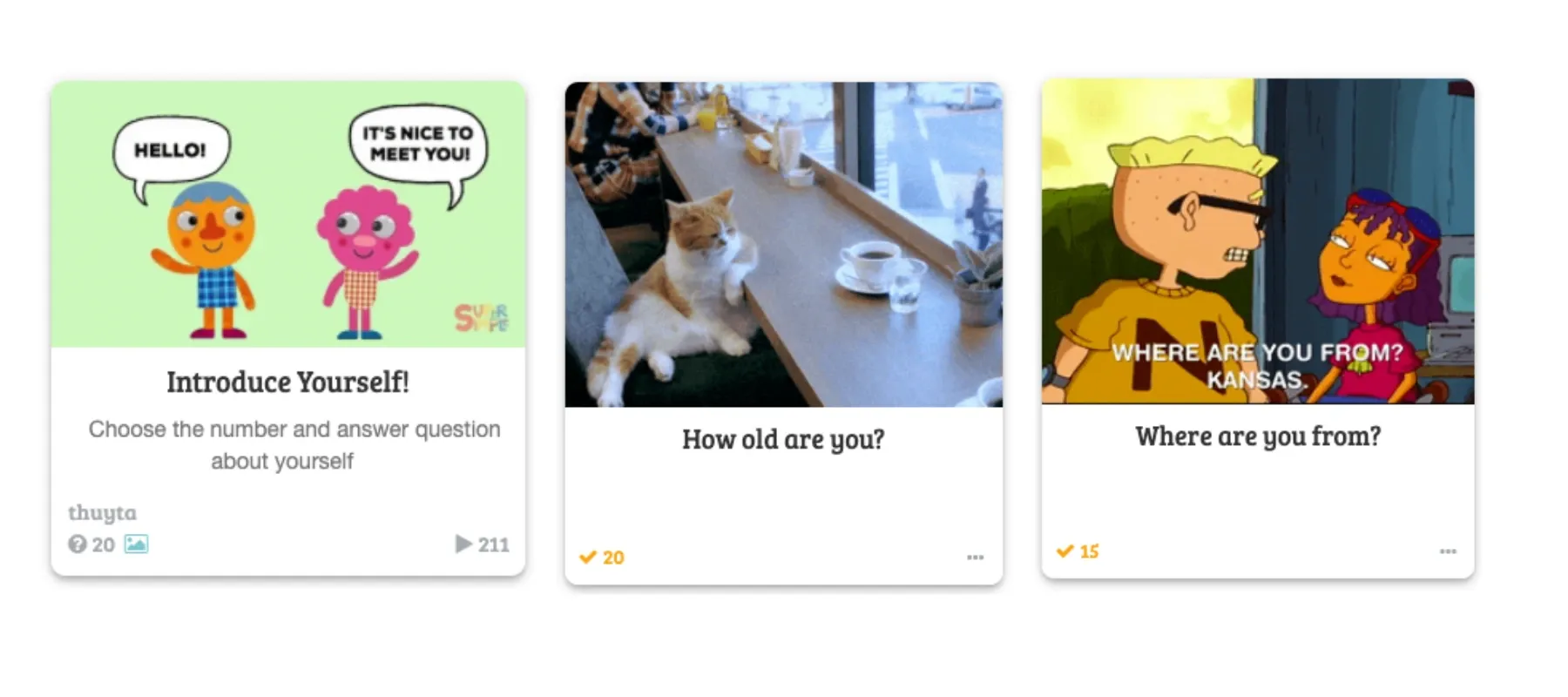Click the WHERE ARE YOU FROM caption text
This screenshot has width=1568, height=697.
coord(1257,352)
